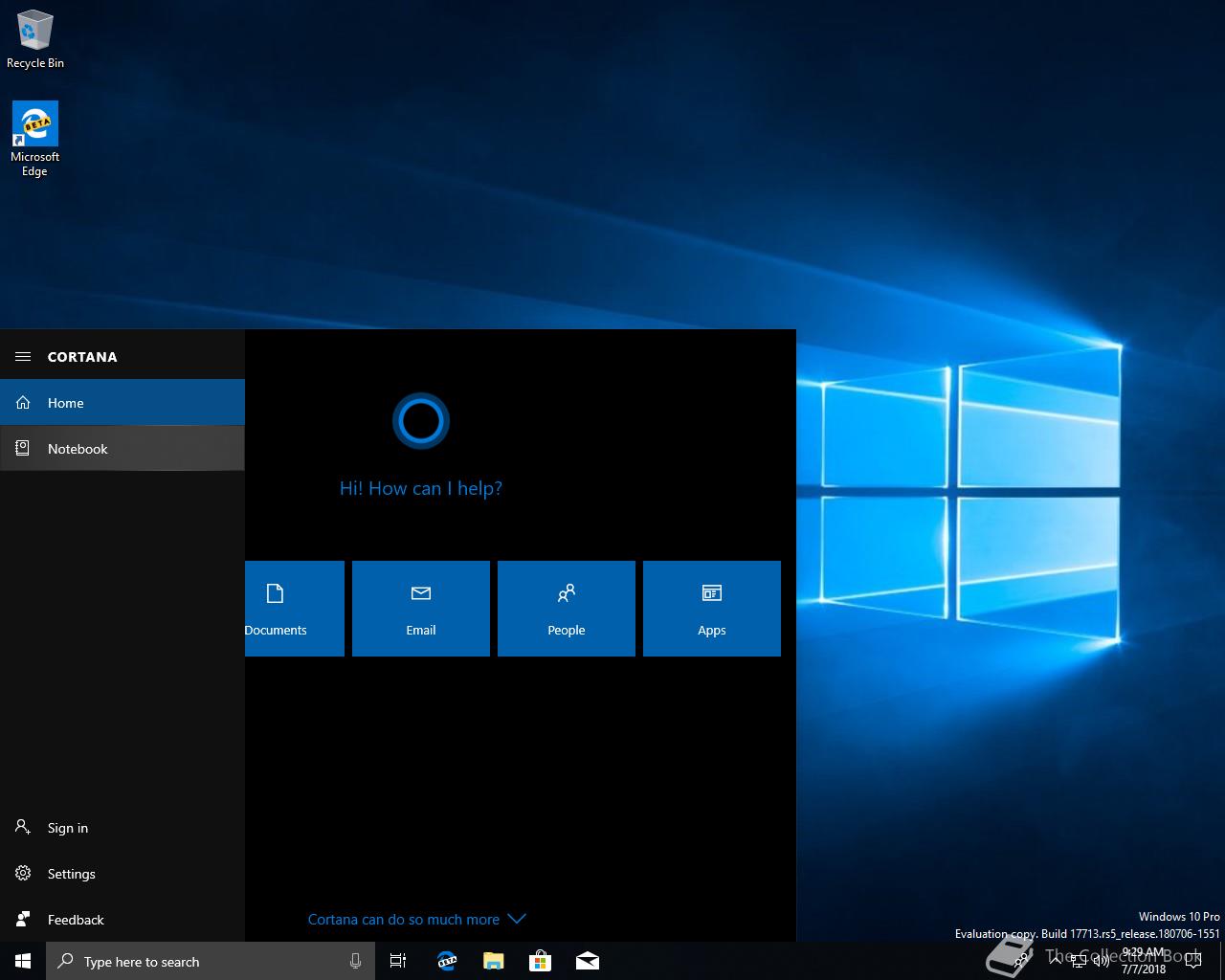Click the 'Type here to search' box

coord(211,961)
